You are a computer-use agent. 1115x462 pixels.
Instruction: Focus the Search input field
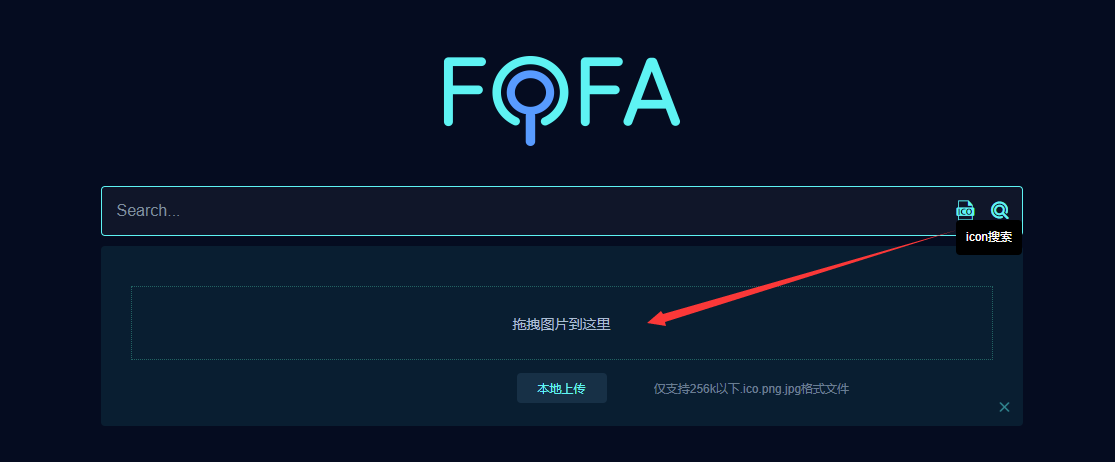(x=520, y=211)
